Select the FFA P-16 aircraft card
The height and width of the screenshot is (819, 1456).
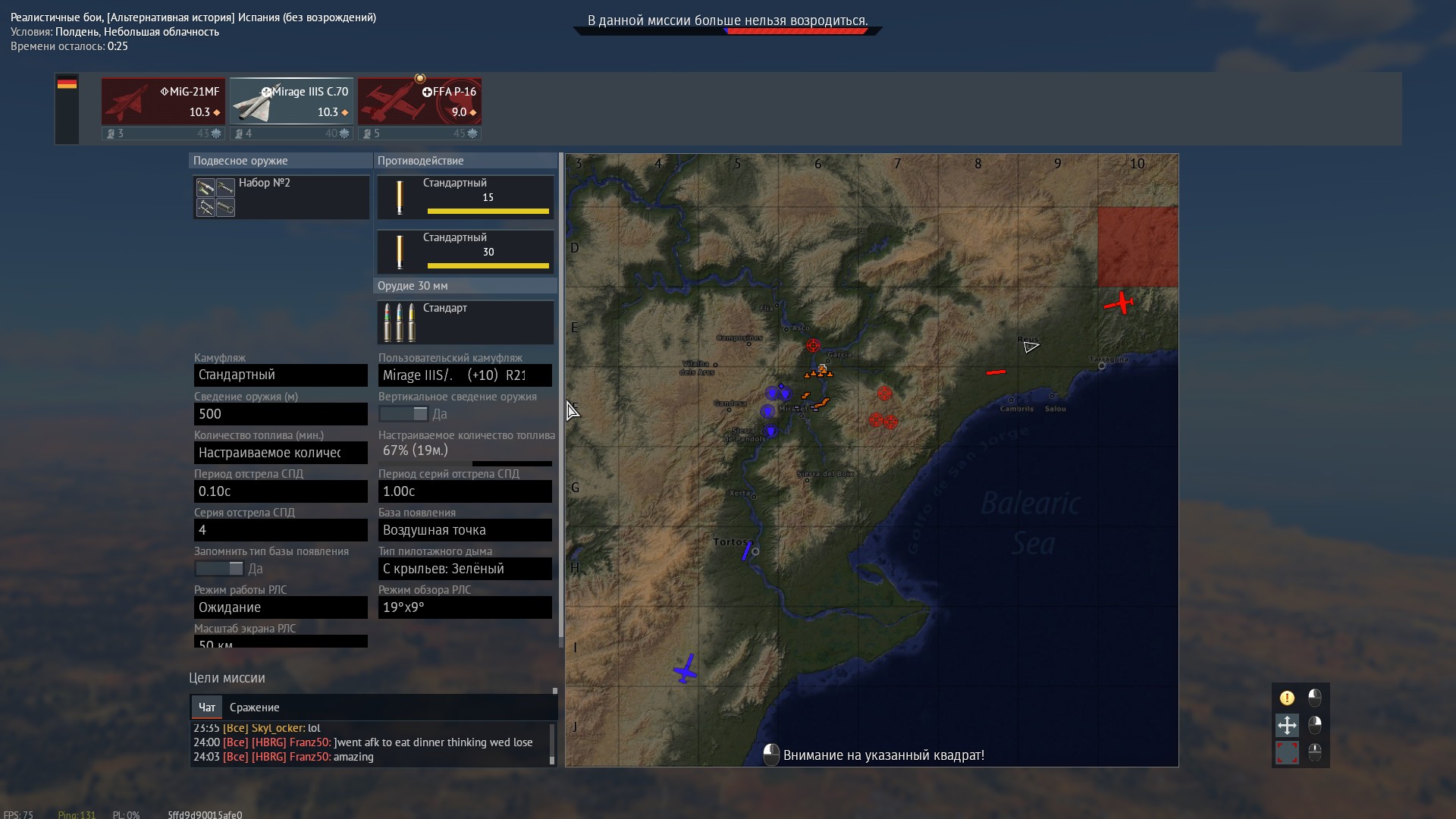tap(419, 102)
